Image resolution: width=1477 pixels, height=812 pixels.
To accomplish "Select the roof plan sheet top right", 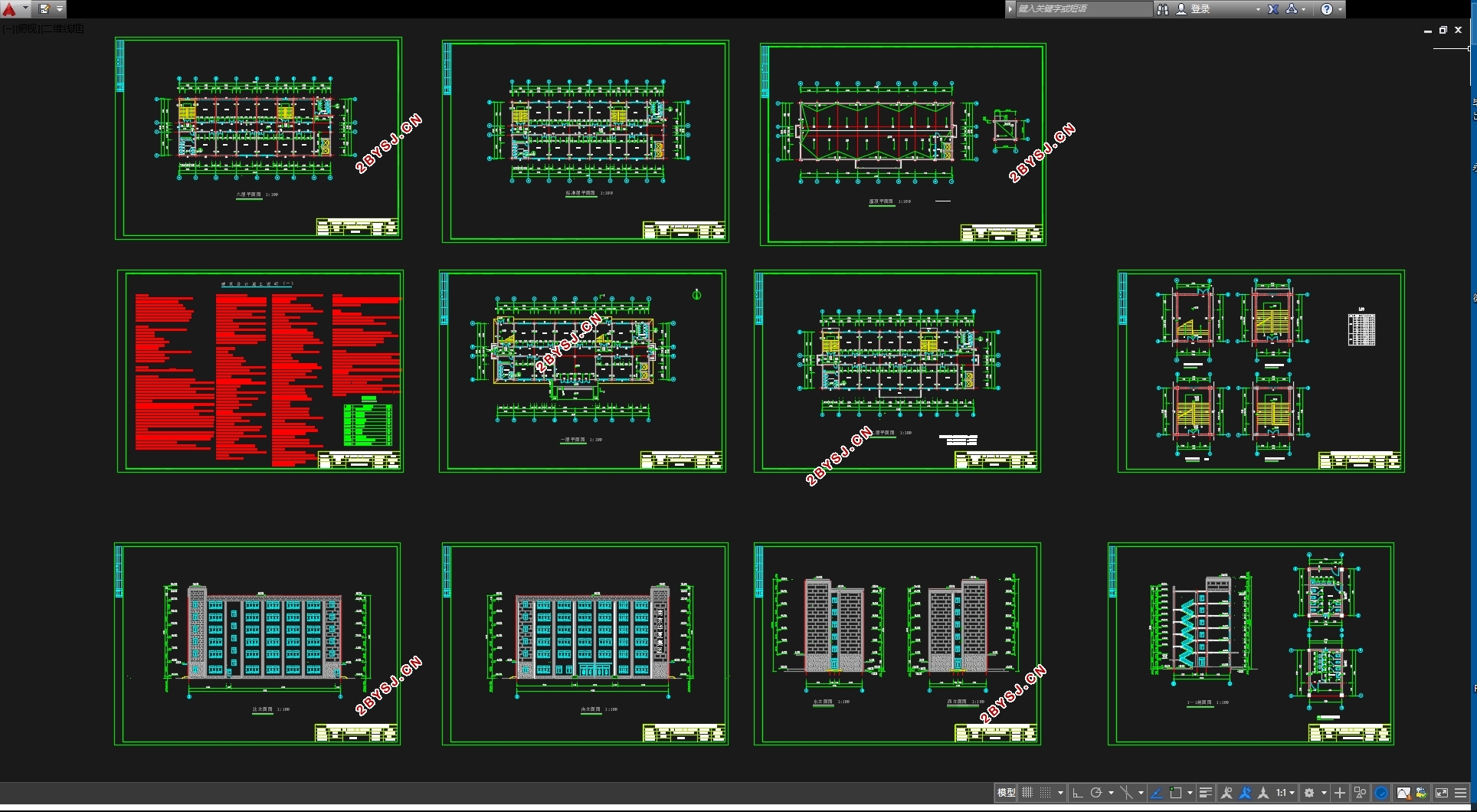I will [x=902, y=144].
